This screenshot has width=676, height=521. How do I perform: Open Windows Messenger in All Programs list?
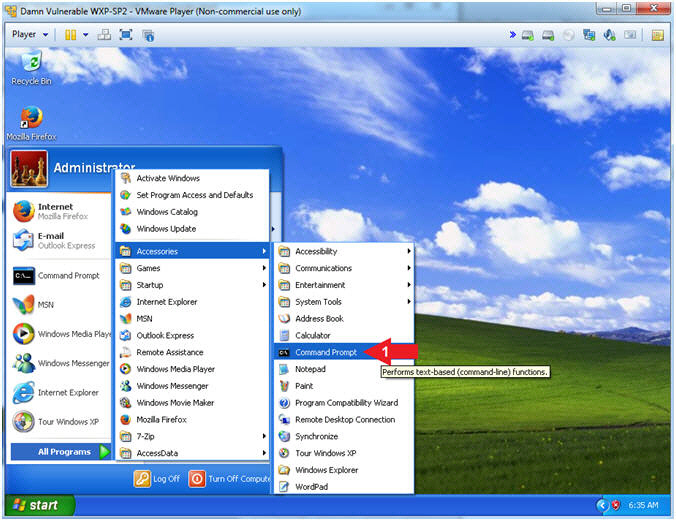point(193,386)
